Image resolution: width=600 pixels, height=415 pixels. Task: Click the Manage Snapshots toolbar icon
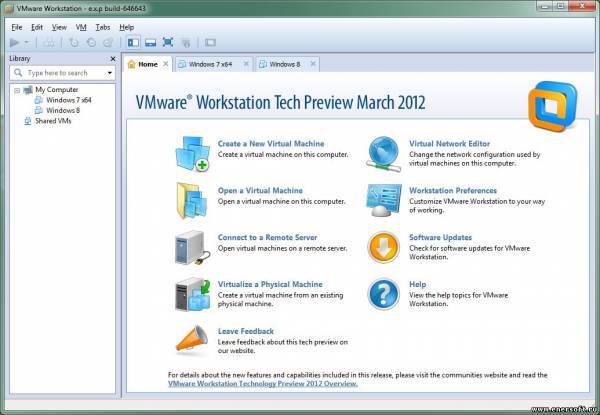pos(108,42)
